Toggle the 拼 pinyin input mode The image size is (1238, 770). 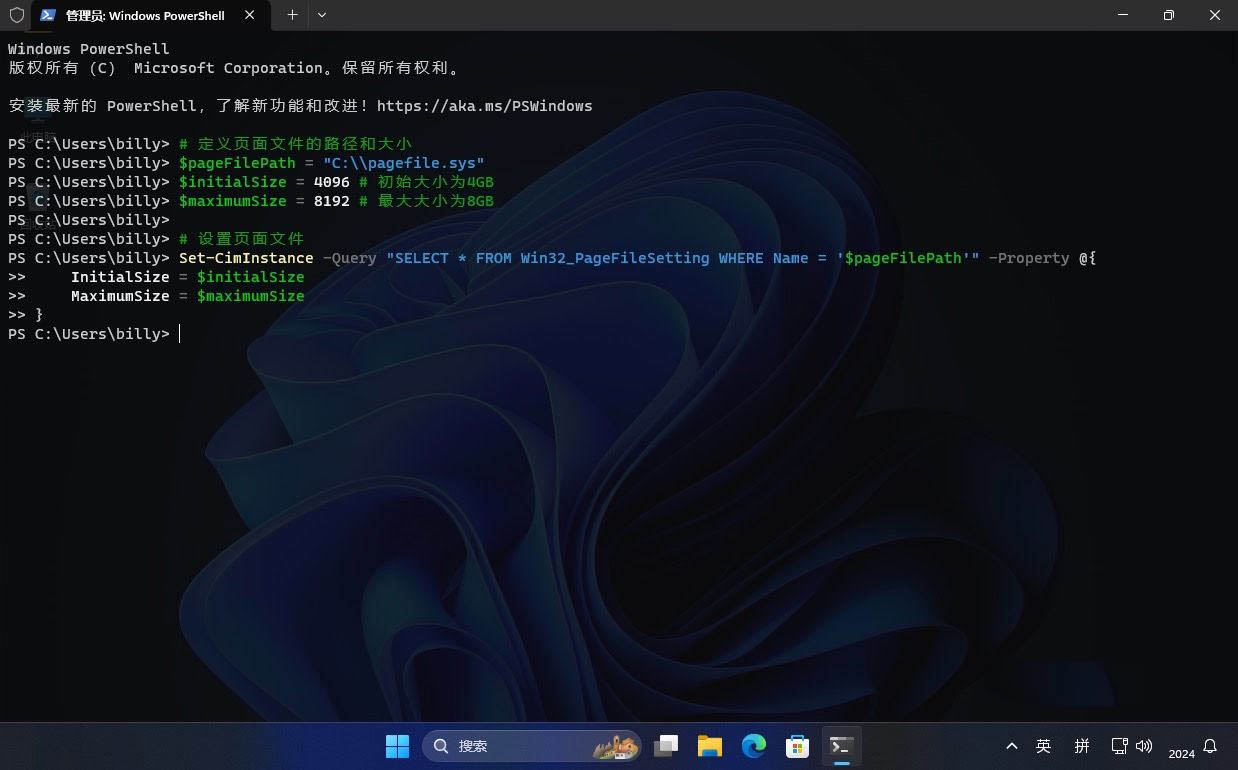[x=1081, y=746]
